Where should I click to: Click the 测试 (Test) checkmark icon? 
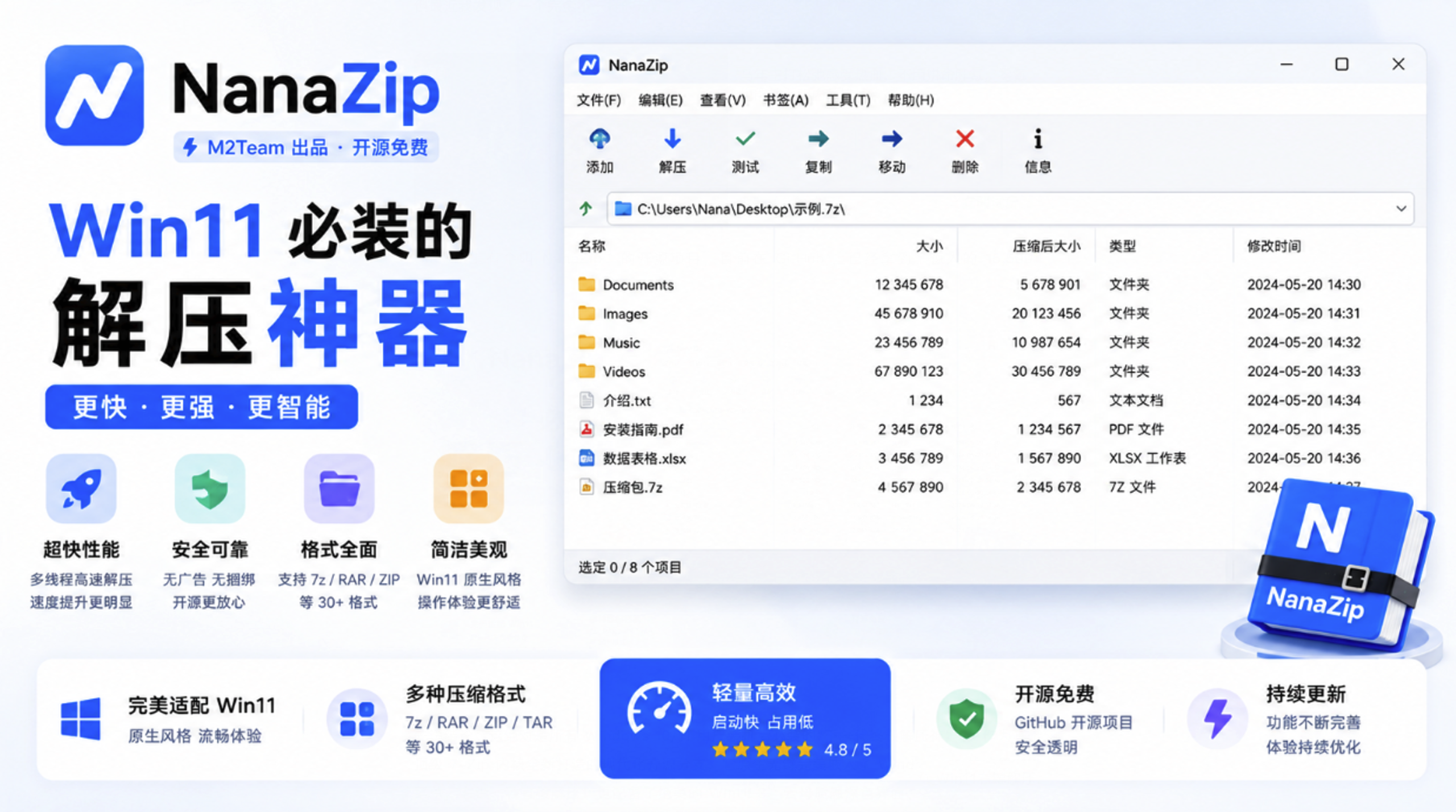[745, 138]
